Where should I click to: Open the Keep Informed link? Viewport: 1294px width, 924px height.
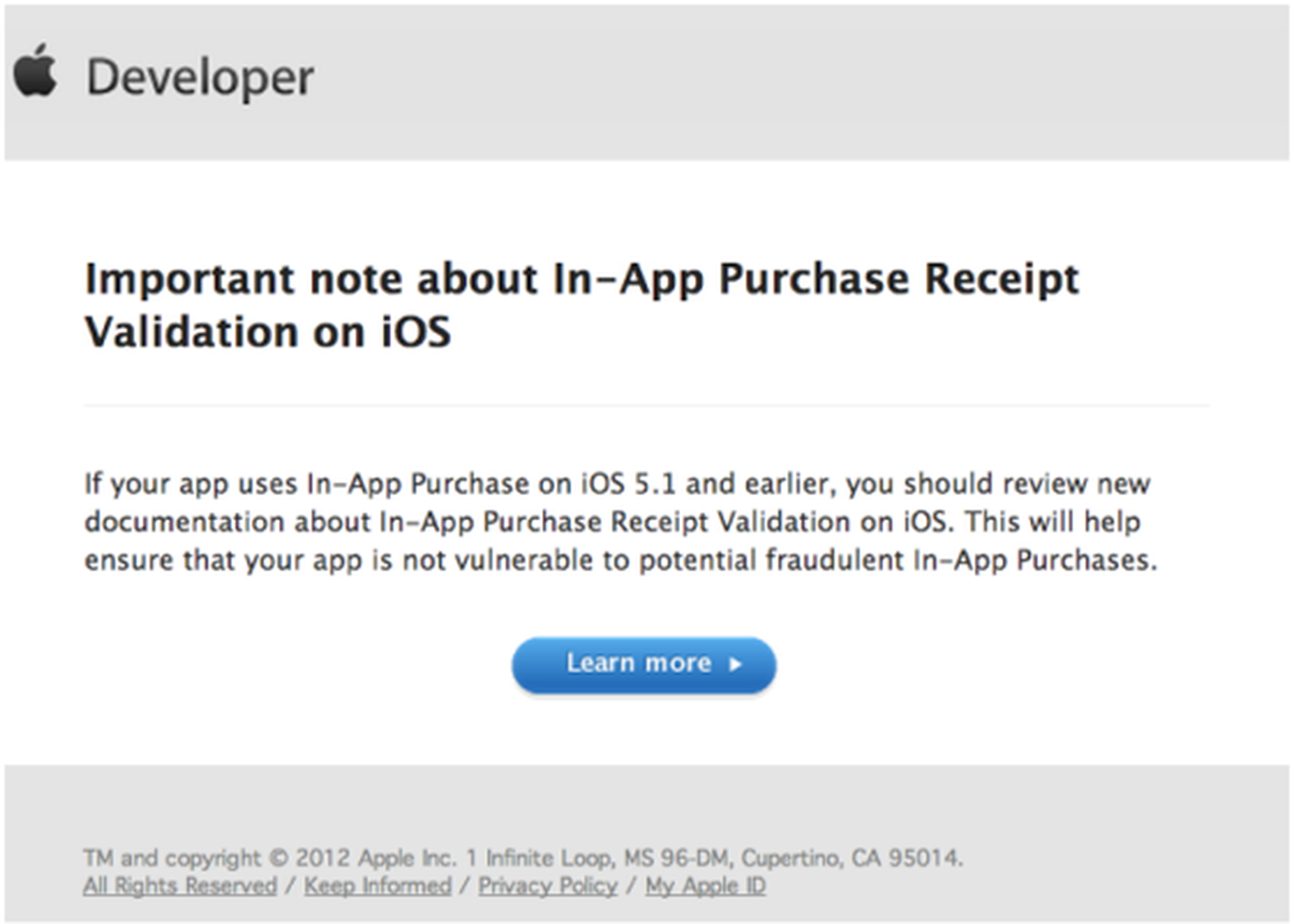377,886
